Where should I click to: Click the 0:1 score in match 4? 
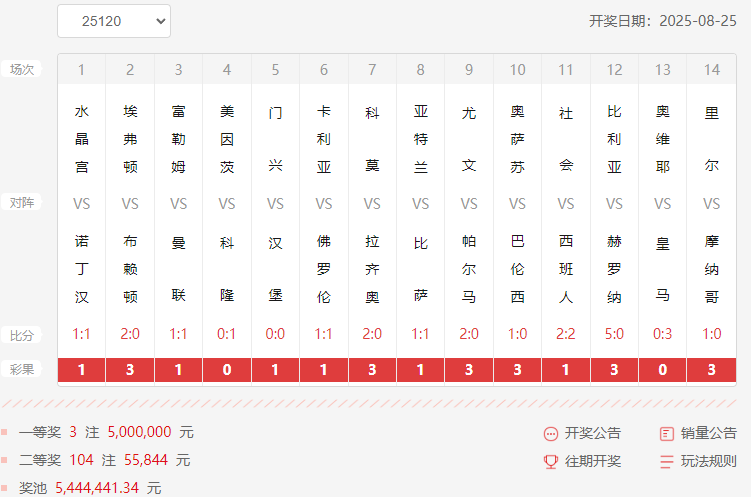[227, 334]
